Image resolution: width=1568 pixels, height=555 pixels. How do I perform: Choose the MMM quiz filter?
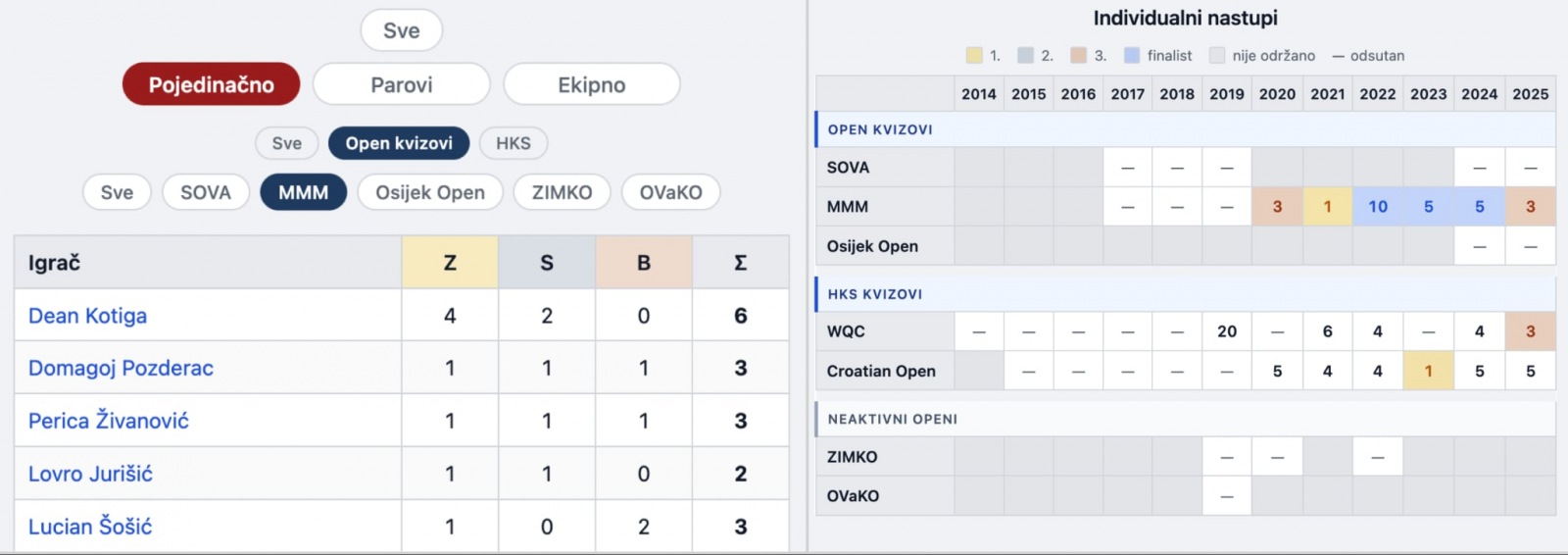[303, 192]
